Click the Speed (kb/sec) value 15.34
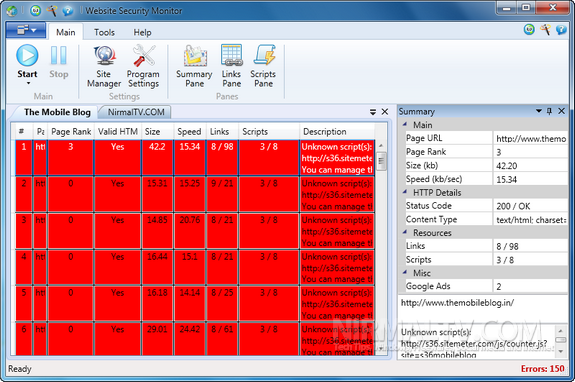The width and height of the screenshot is (575, 382). tap(531, 179)
